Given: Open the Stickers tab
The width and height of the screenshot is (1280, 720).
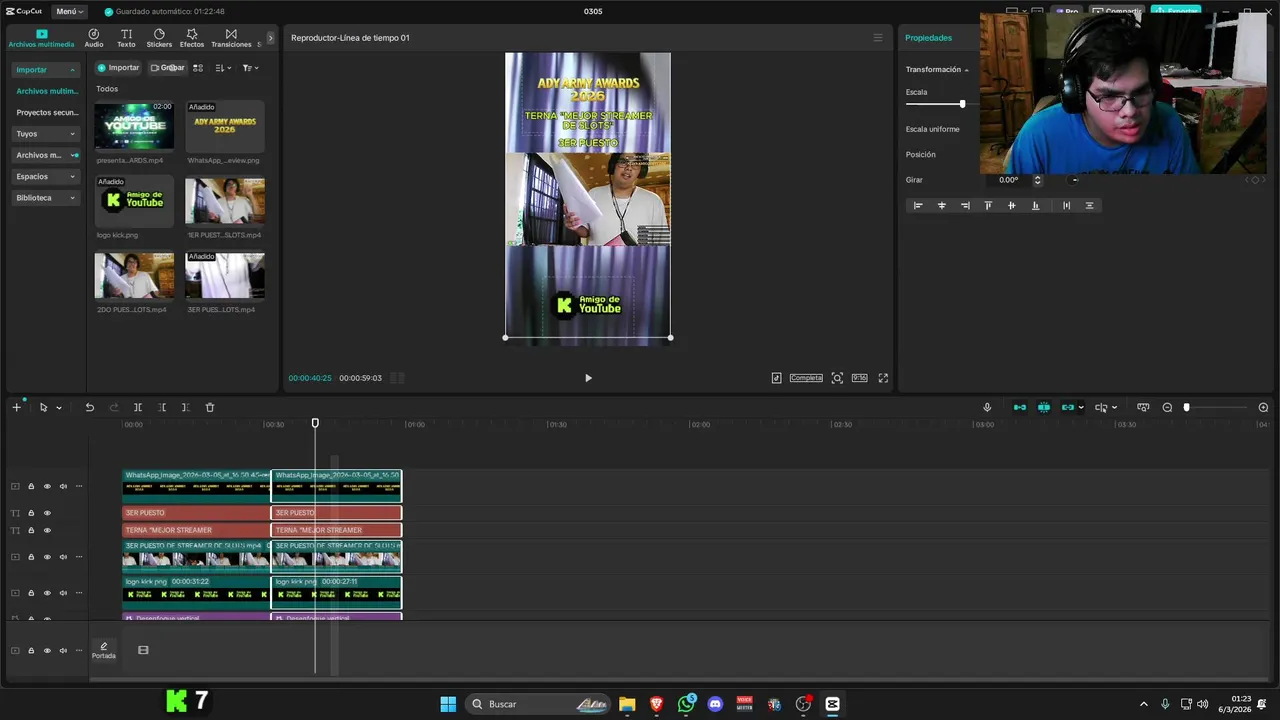Looking at the screenshot, I should [x=159, y=38].
